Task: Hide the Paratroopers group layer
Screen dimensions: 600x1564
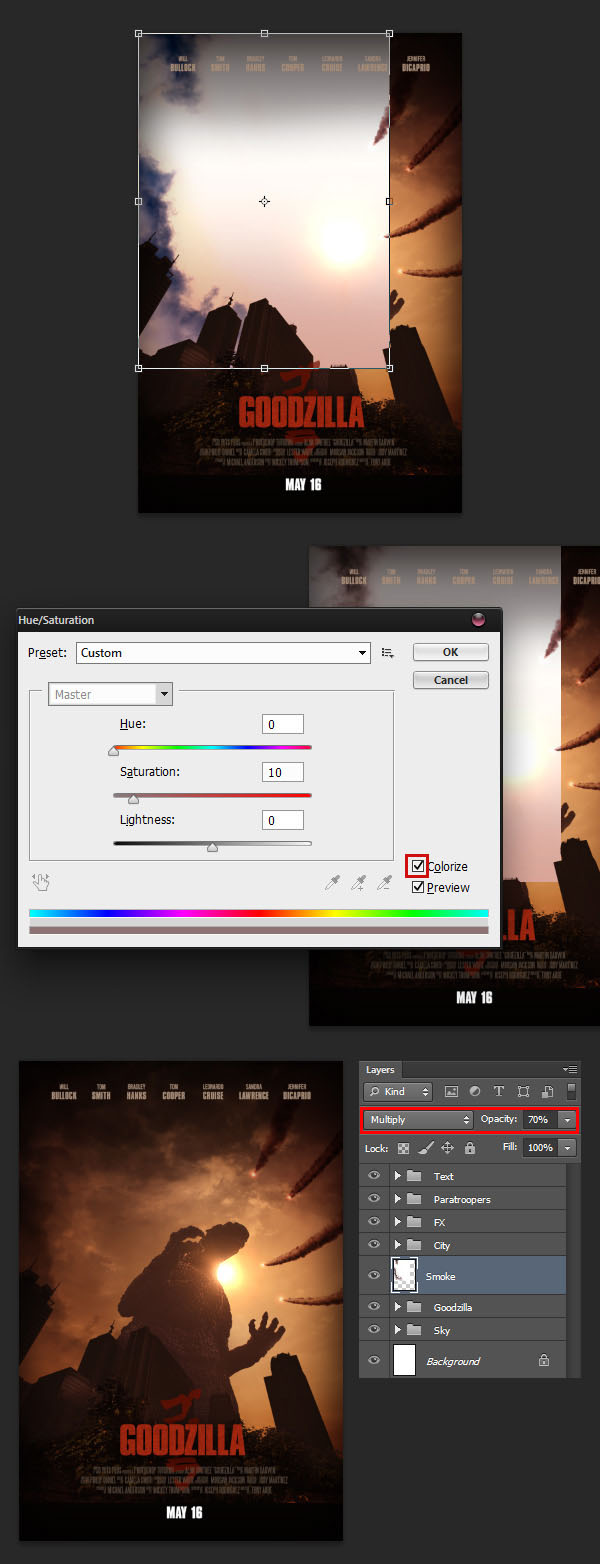Action: tap(374, 1199)
